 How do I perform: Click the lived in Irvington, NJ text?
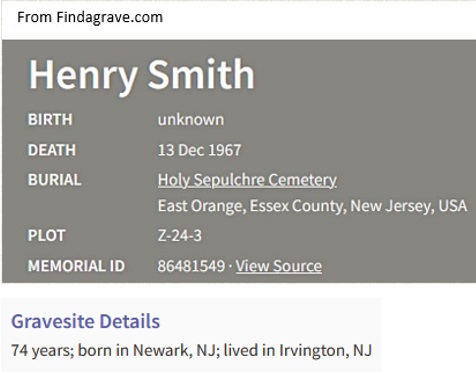(x=298, y=350)
